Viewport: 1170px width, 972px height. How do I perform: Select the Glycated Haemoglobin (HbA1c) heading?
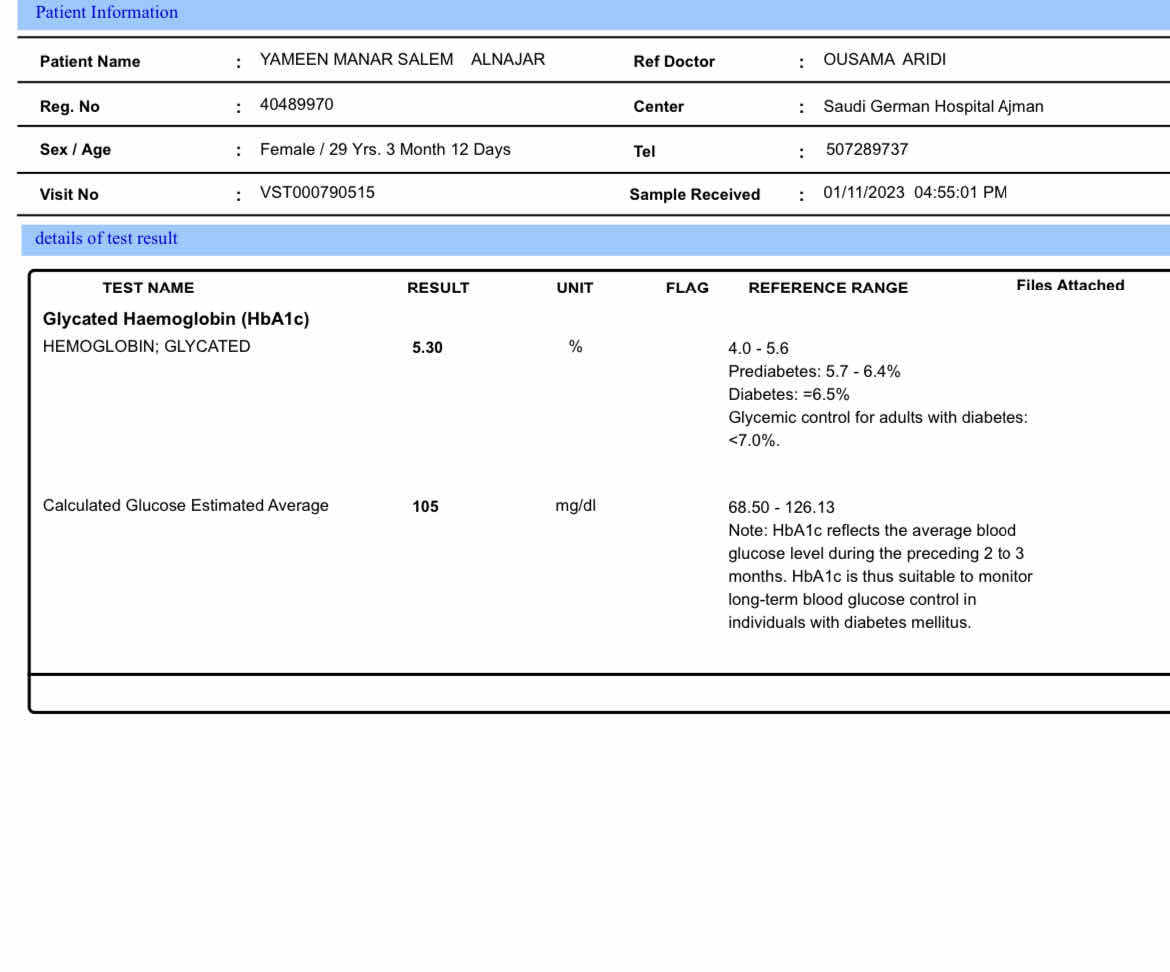tap(176, 319)
